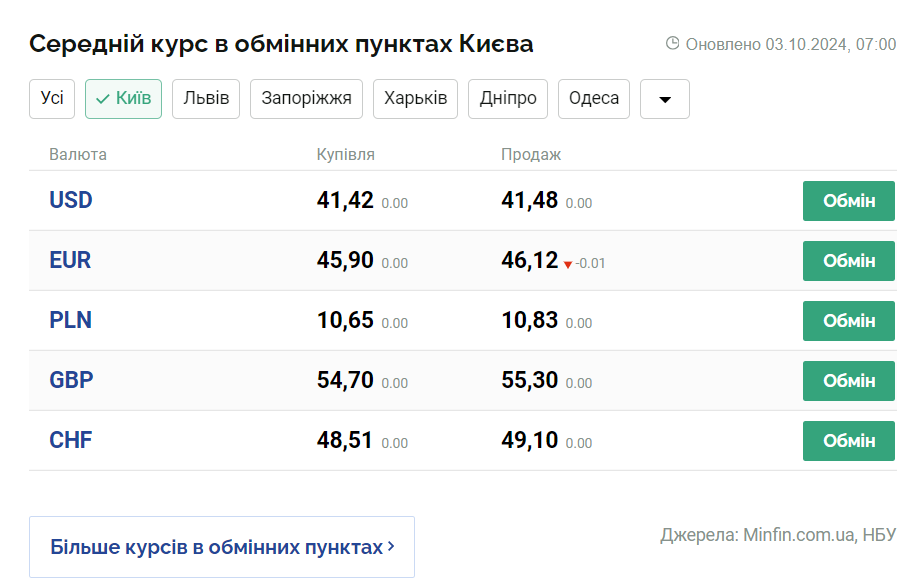
Task: Switch to Львів exchange rates
Action: tap(206, 99)
